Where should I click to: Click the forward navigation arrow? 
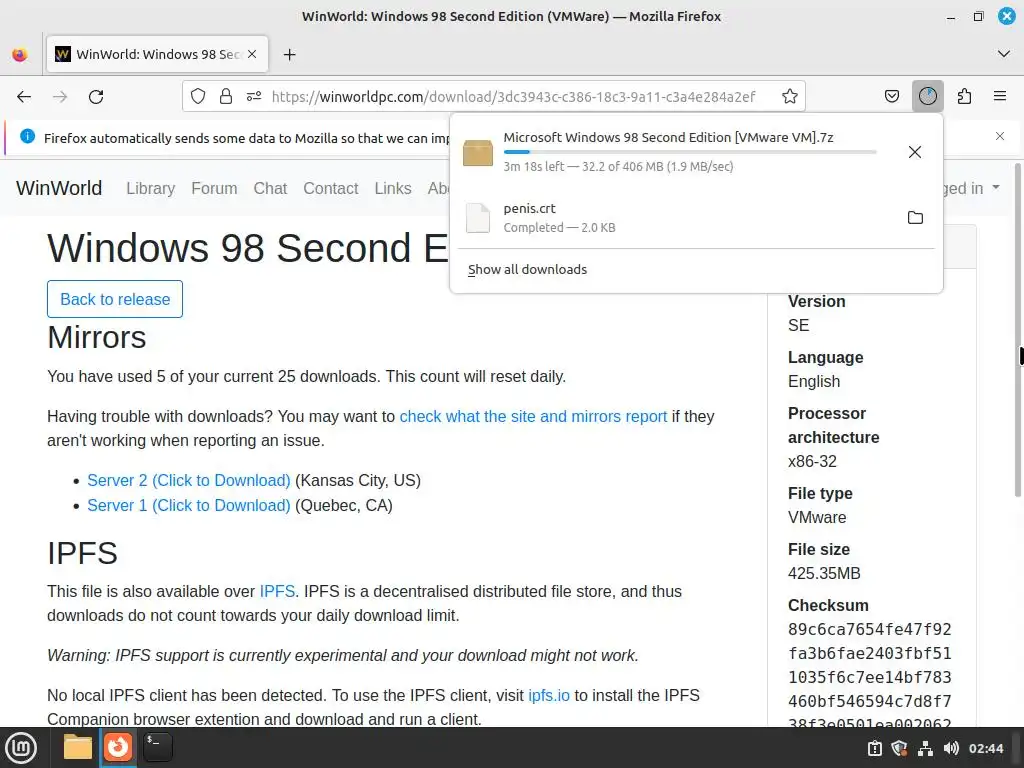click(x=60, y=97)
